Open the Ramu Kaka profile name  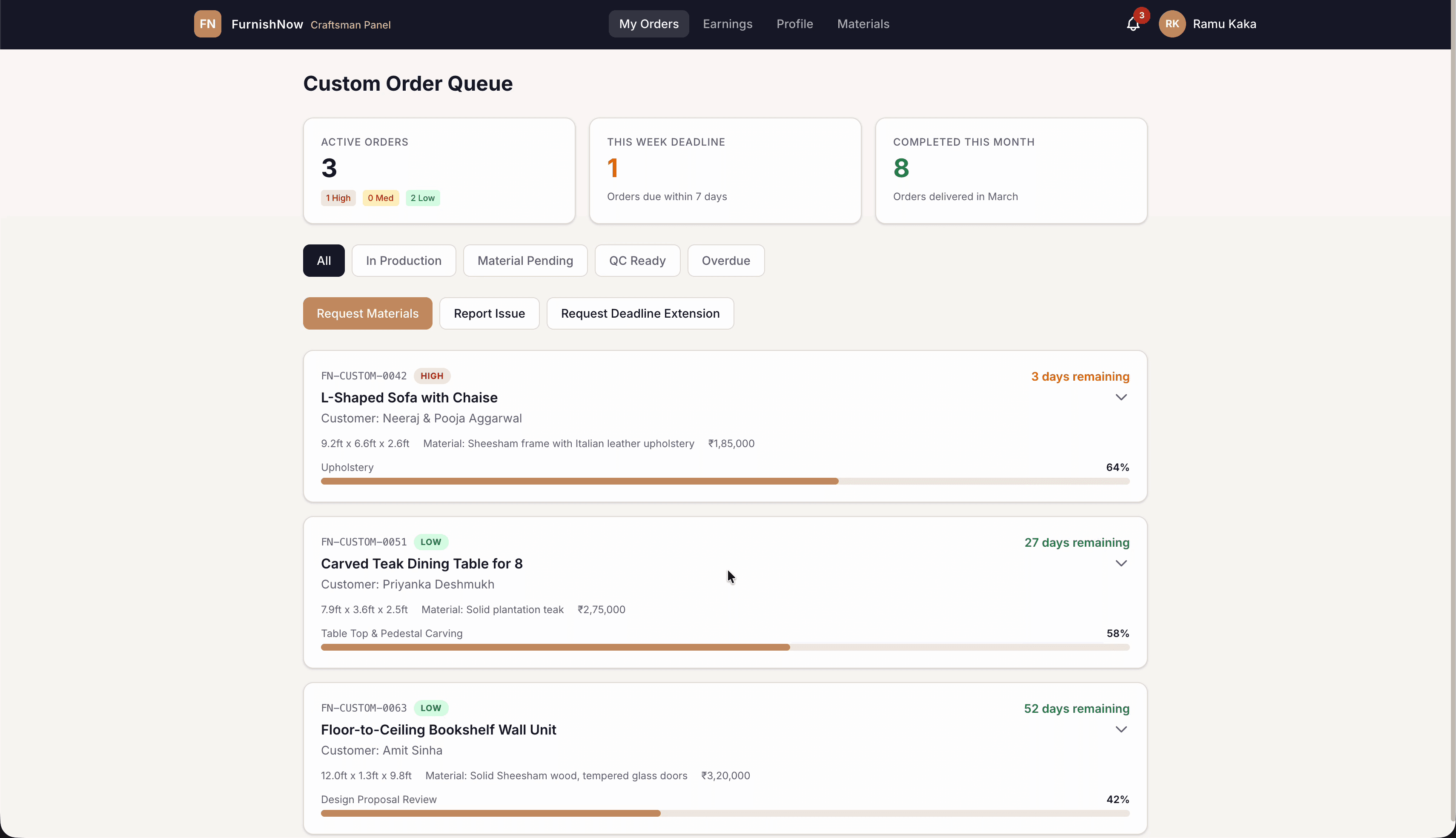tap(1225, 23)
